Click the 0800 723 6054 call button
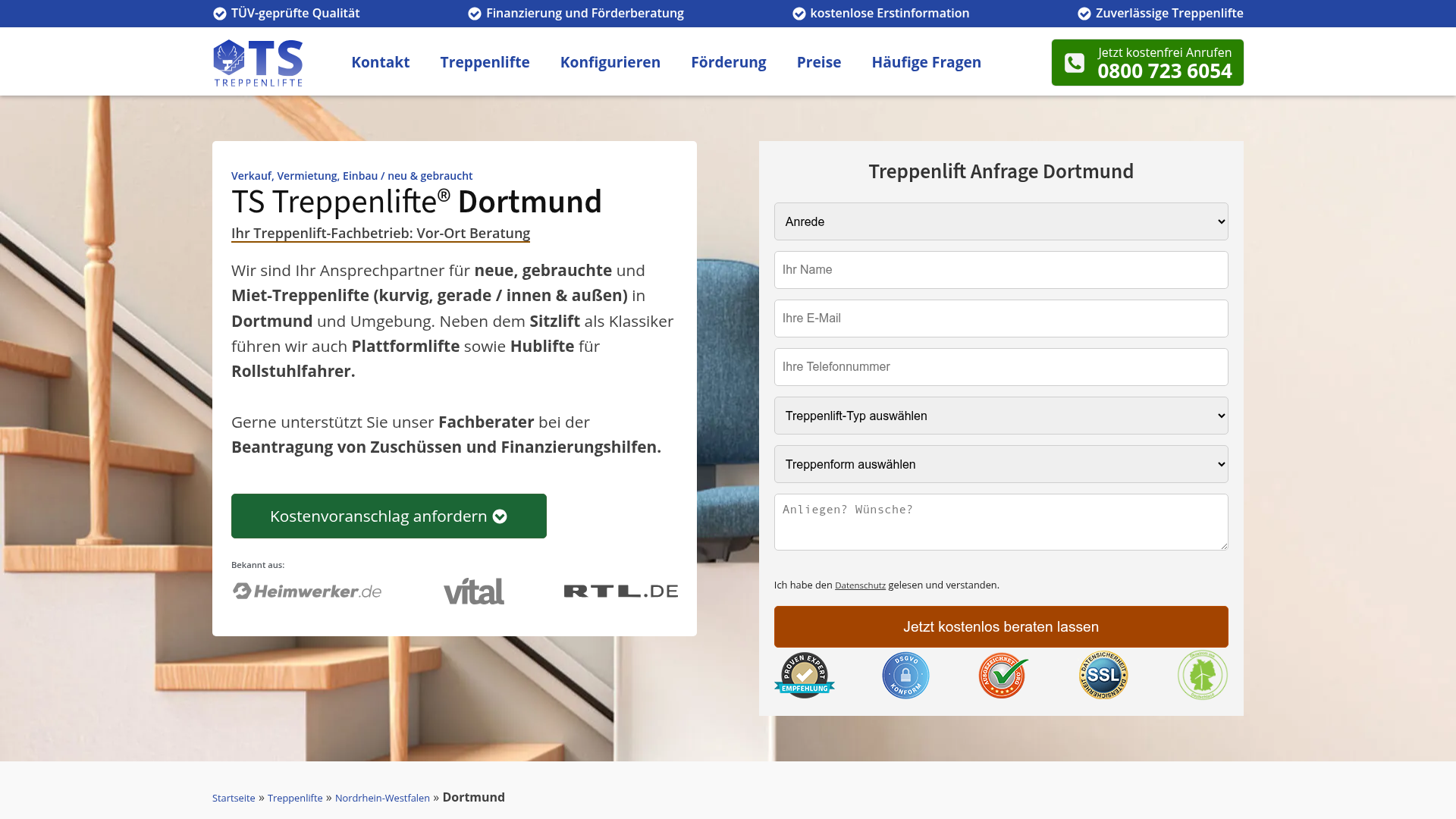The height and width of the screenshot is (819, 1456). click(1147, 62)
